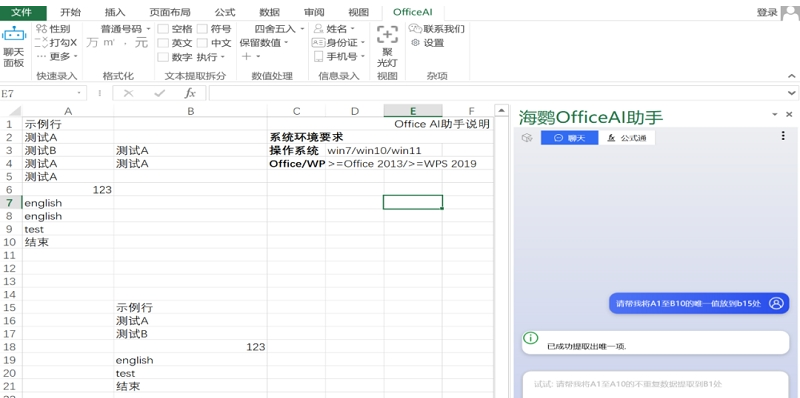Viewport: 800px width, 398px height.
Task: Select the 聊天 tab in assistant
Action: tap(569, 138)
